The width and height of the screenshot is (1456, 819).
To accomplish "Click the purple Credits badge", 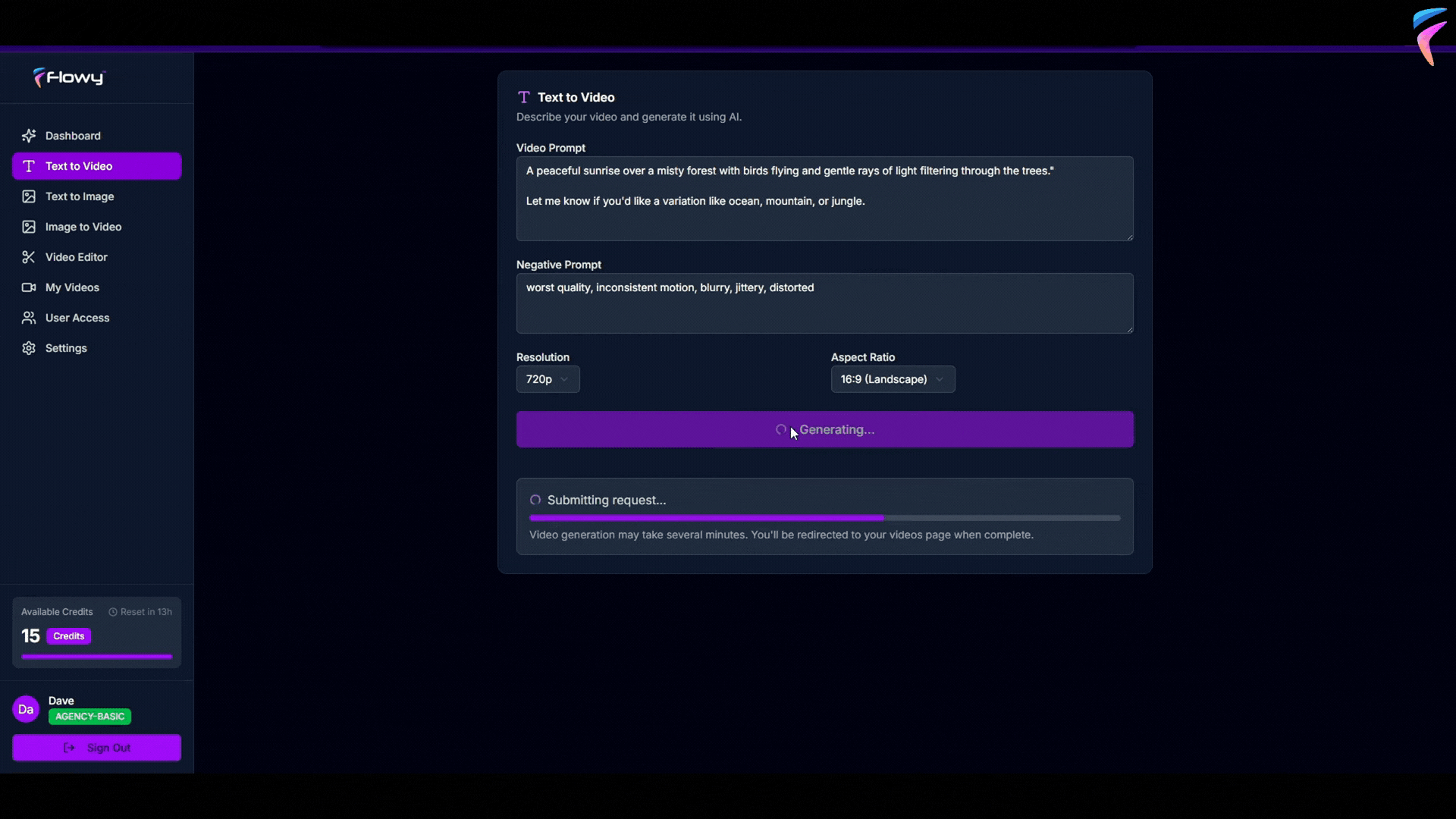I will 69,636.
